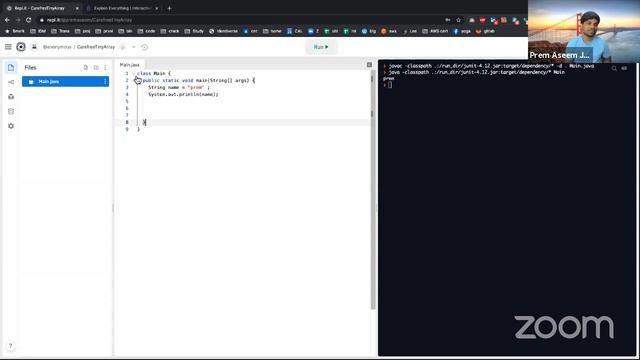Click the red browser extension icon
This screenshot has height=360, width=640.
pyautogui.click(x=482, y=20)
